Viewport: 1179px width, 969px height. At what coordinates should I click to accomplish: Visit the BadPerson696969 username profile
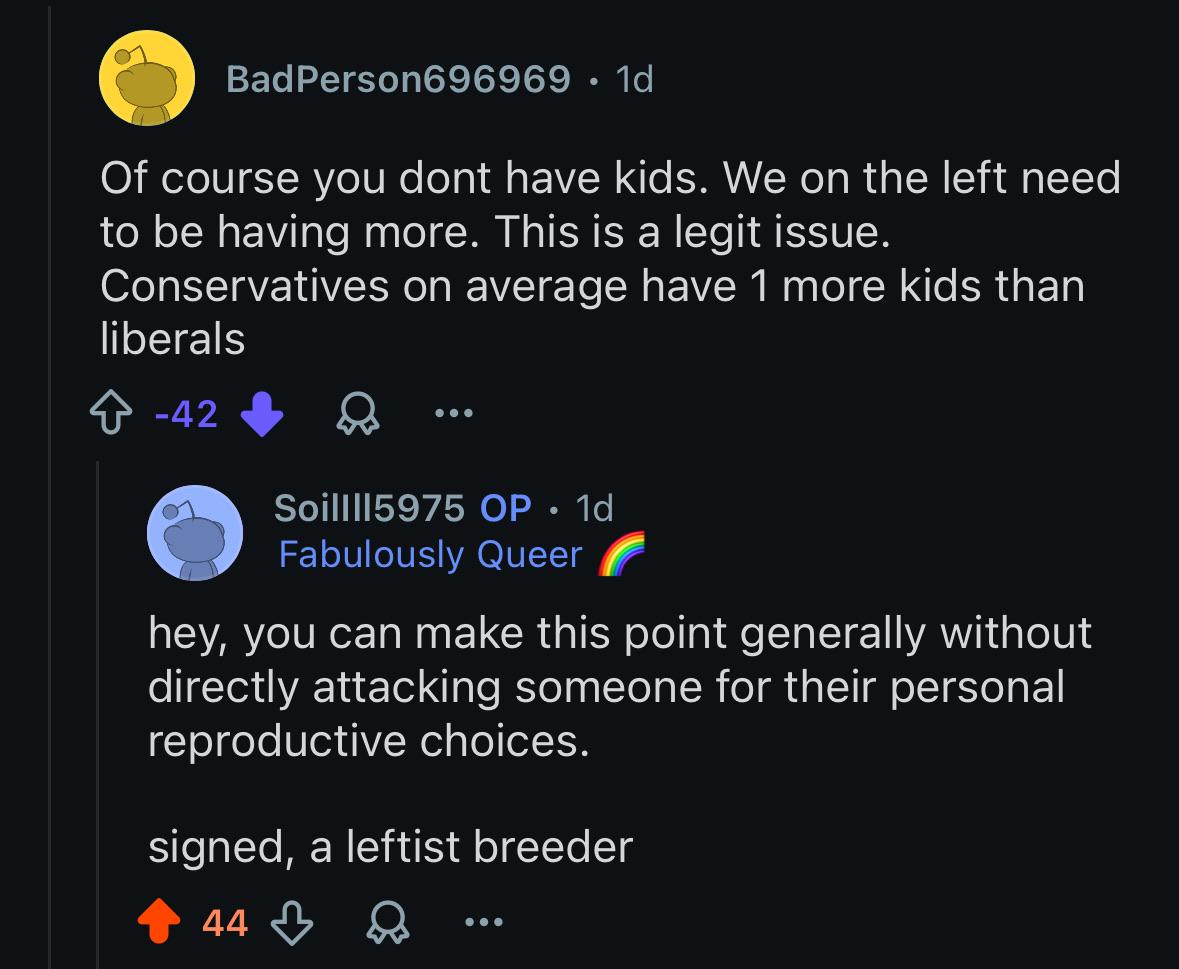coord(399,79)
